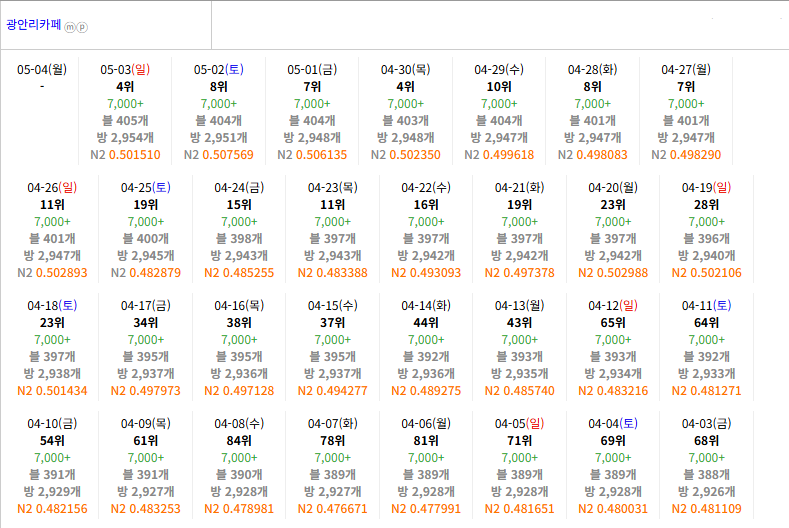Select the N2 0.499618 value
Image resolution: width=789 pixels, height=528 pixels.
pos(499,155)
